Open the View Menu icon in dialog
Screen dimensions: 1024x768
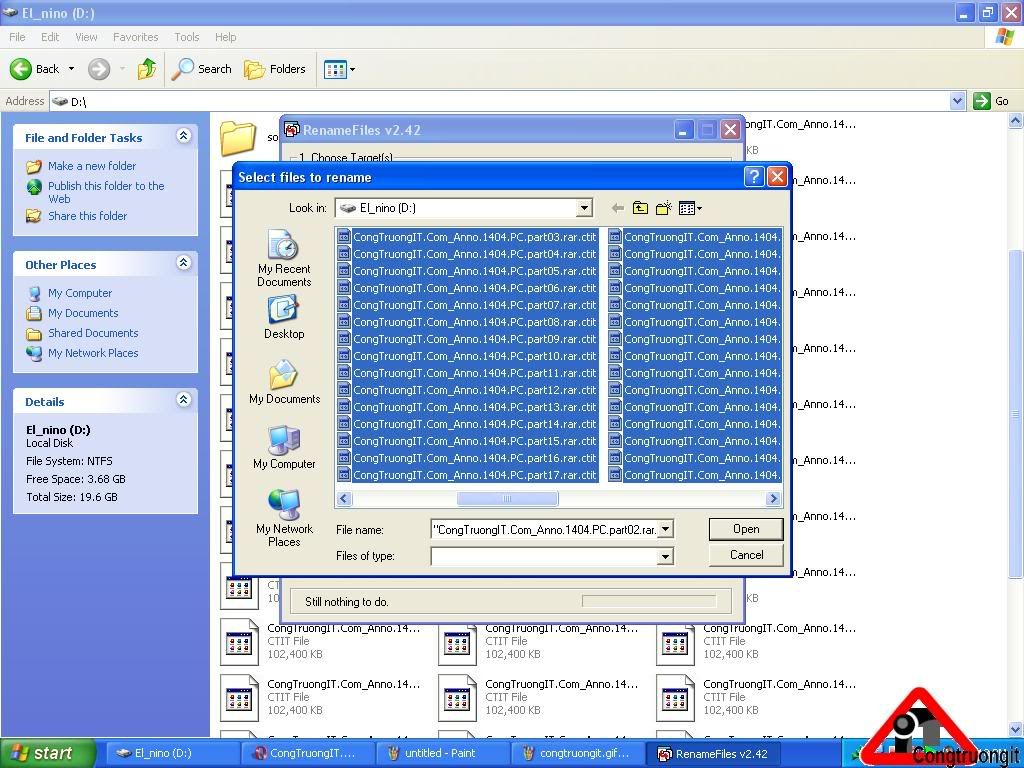(690, 208)
